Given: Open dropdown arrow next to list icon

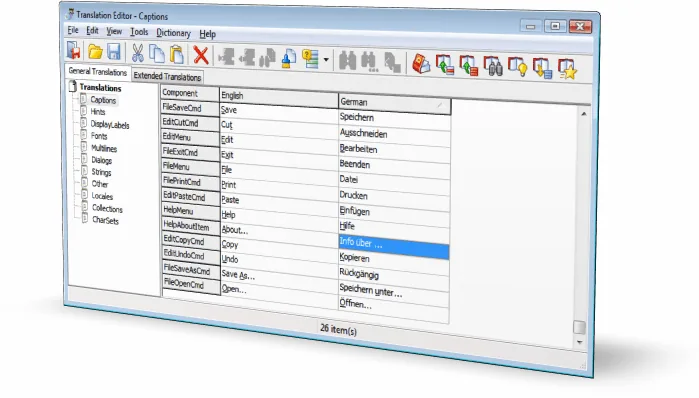Looking at the screenshot, I should [326, 60].
